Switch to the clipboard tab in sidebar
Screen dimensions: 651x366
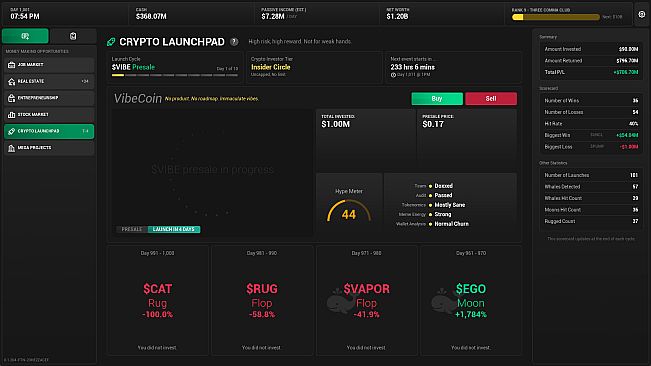point(73,36)
